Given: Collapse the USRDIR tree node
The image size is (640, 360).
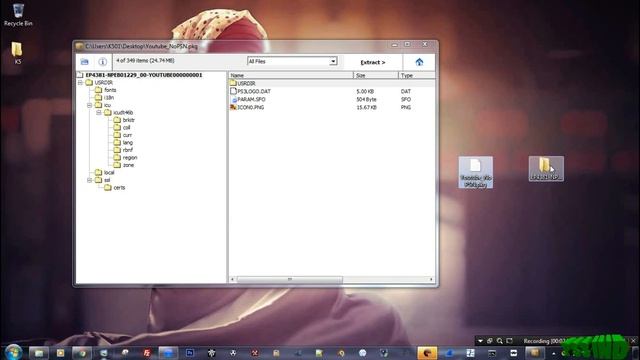Looking at the screenshot, I should (x=80, y=82).
